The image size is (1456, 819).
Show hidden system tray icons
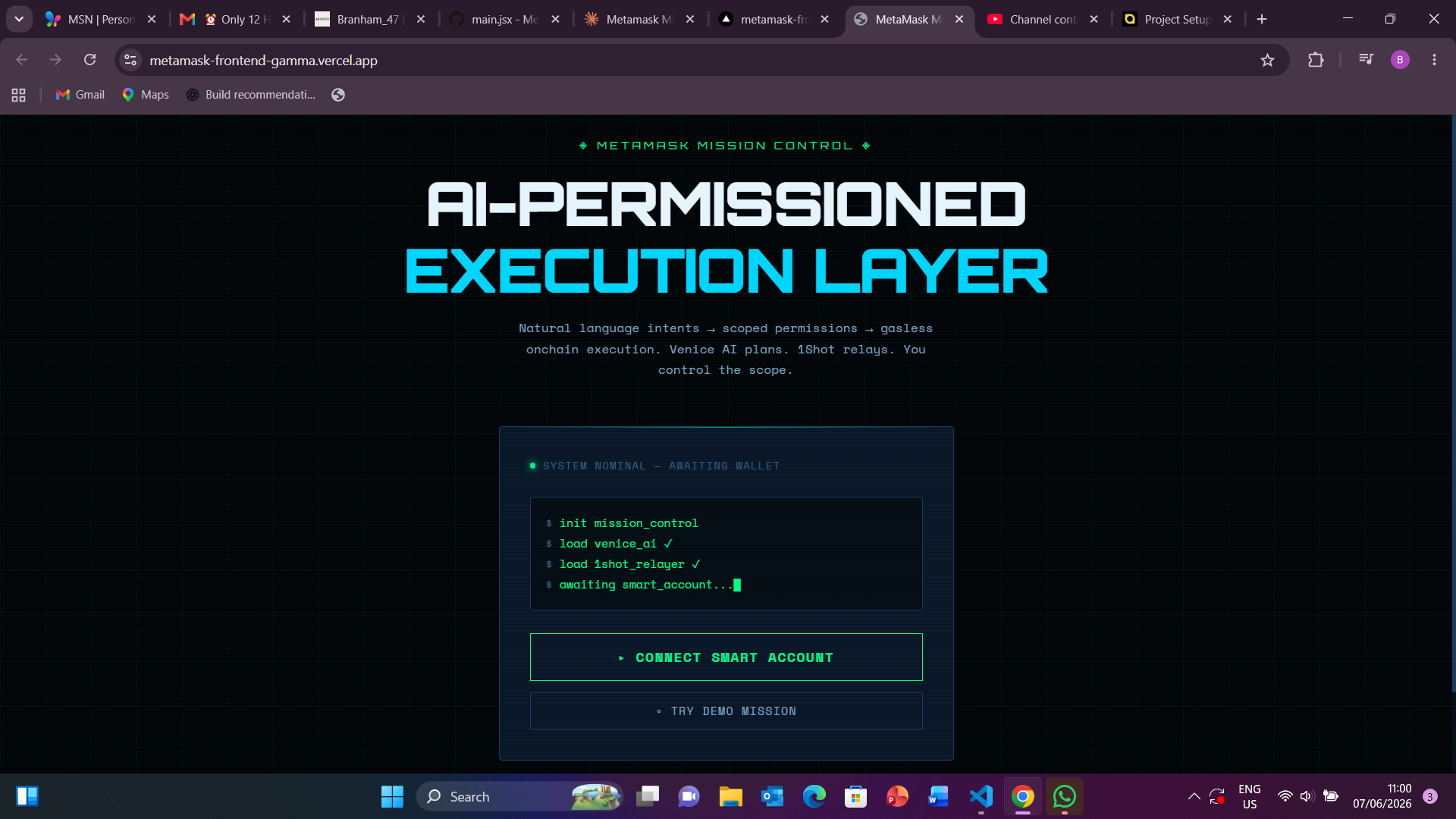coord(1194,796)
